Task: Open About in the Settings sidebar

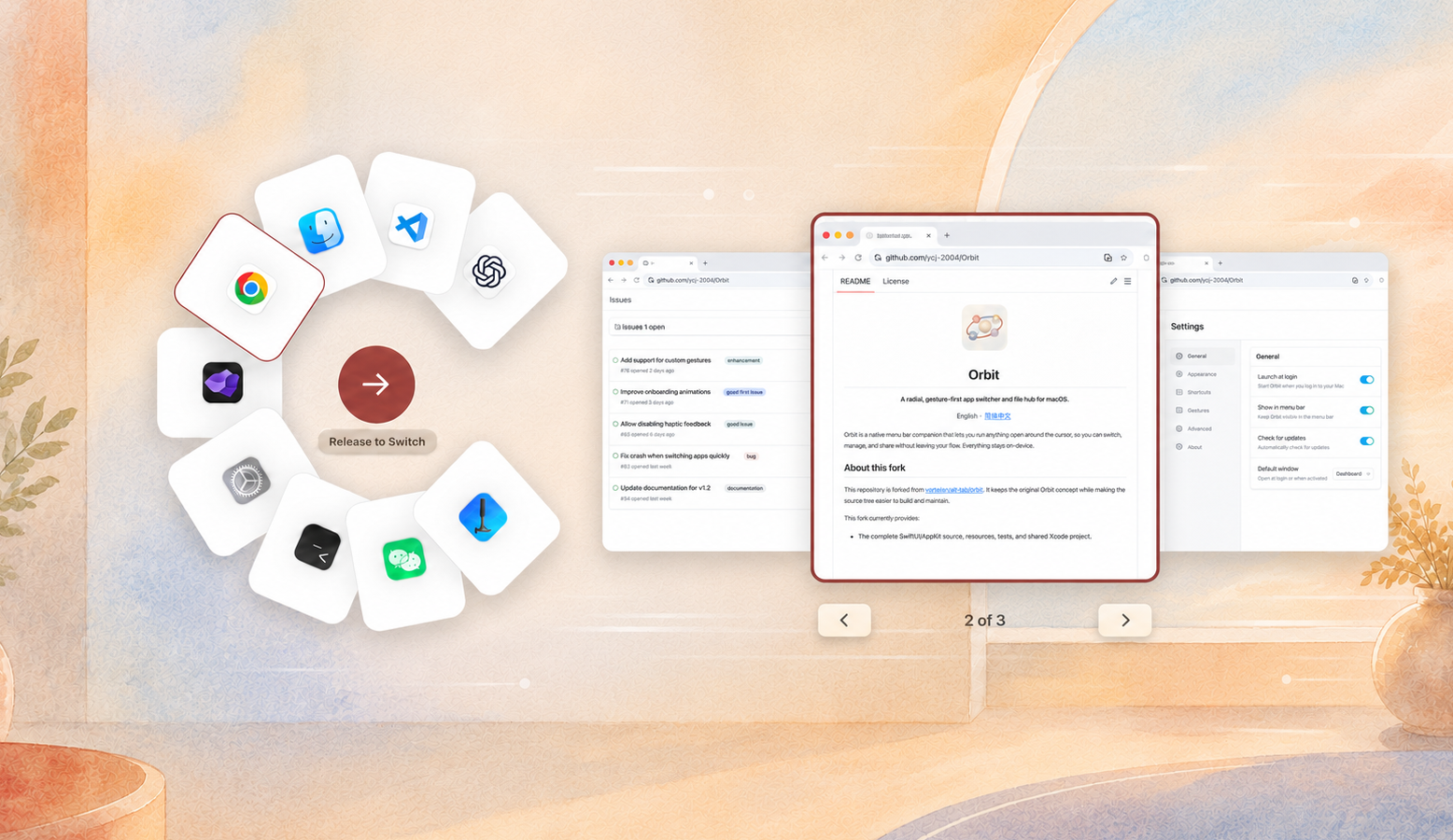Action: (1204, 447)
